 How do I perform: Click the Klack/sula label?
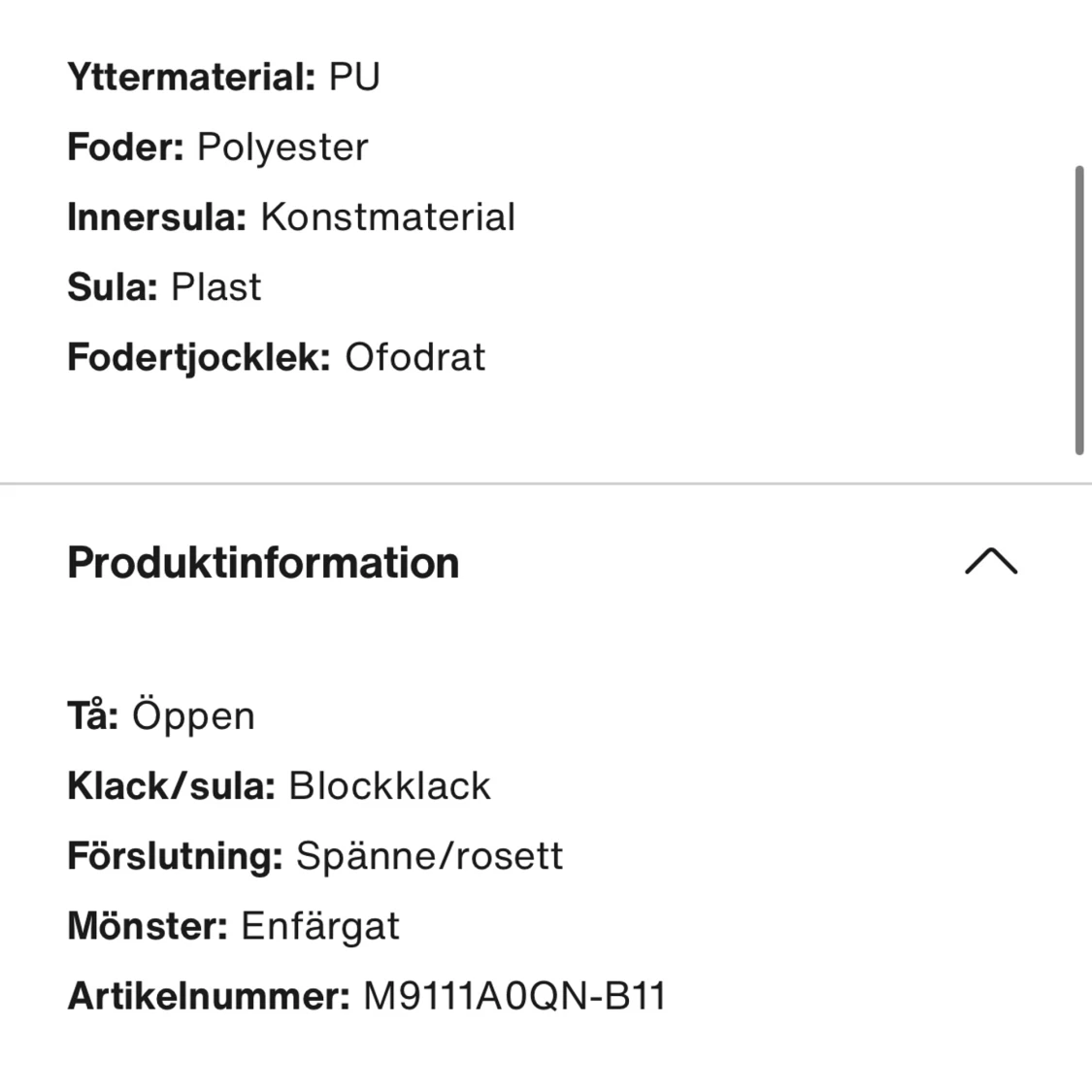(x=172, y=785)
